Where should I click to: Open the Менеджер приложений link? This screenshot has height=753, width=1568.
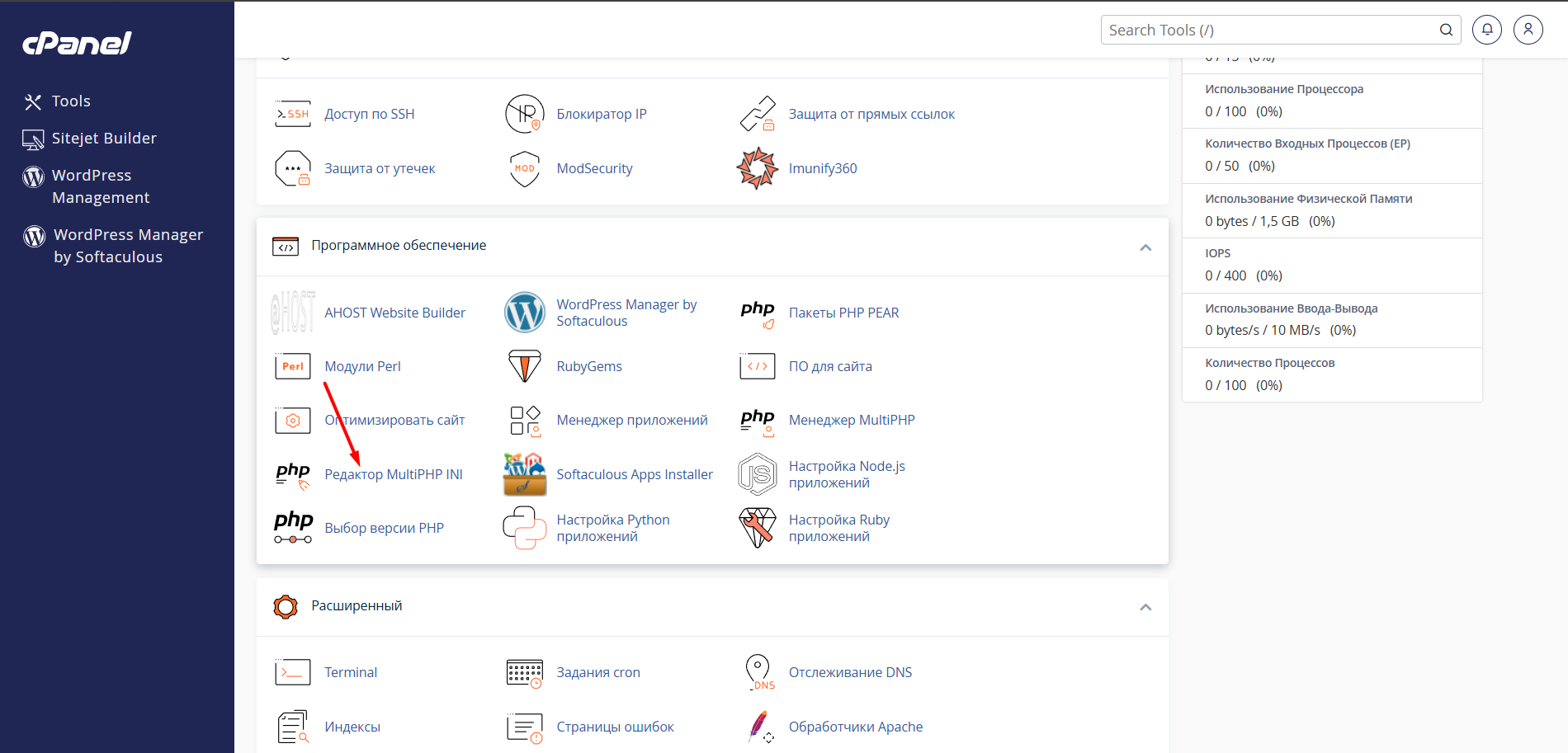pos(632,420)
